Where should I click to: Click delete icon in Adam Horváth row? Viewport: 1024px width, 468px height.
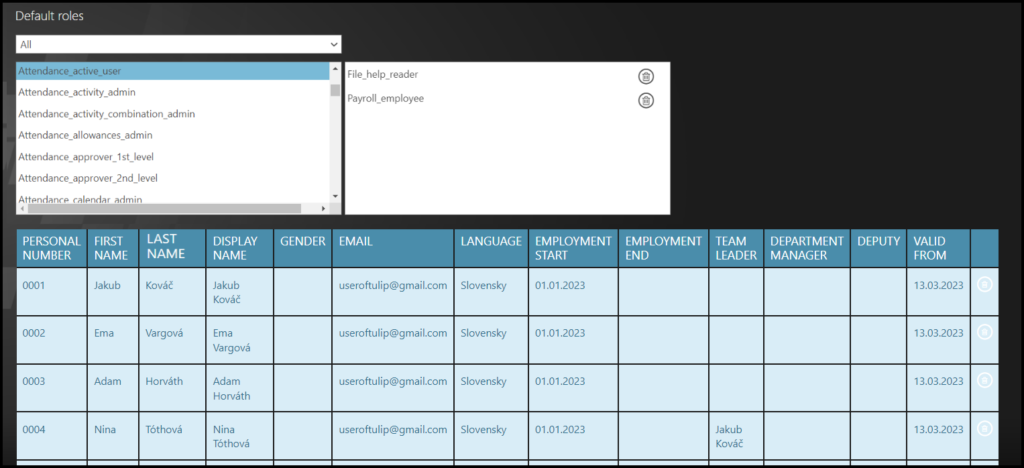coord(984,380)
